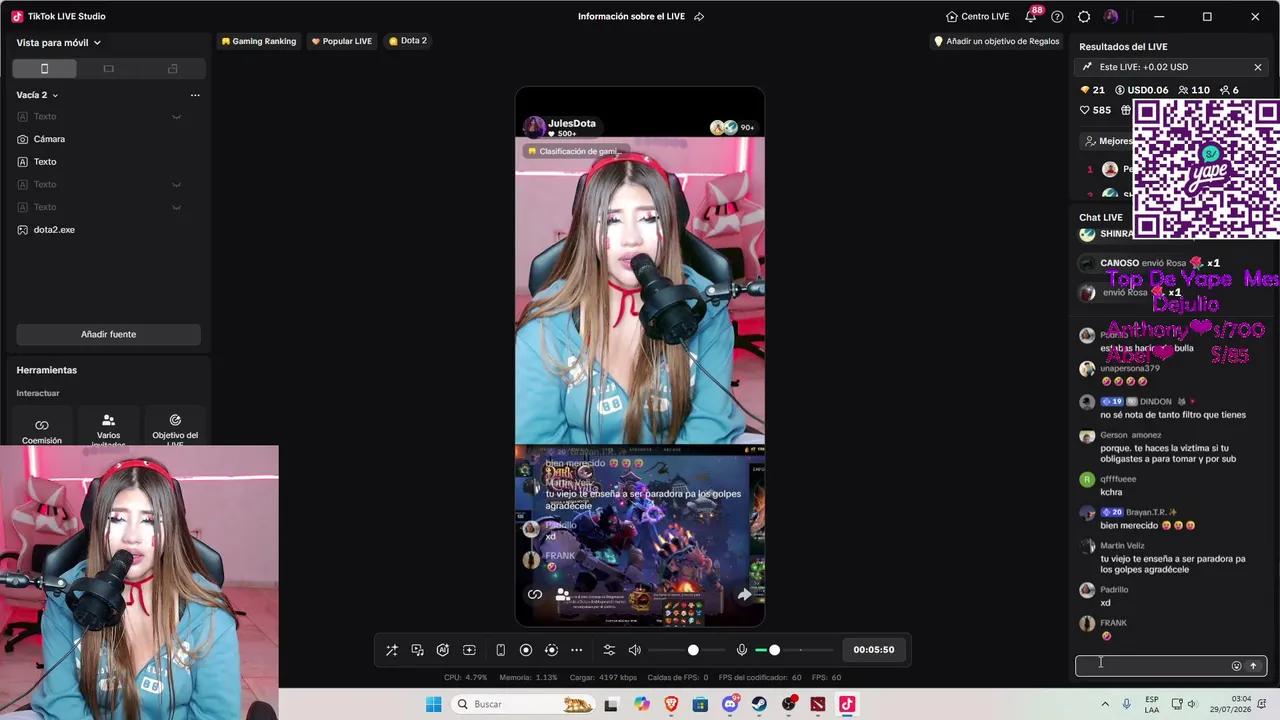This screenshot has height=720, width=1280.
Task: Open Brave browser from taskbar
Action: [671, 704]
